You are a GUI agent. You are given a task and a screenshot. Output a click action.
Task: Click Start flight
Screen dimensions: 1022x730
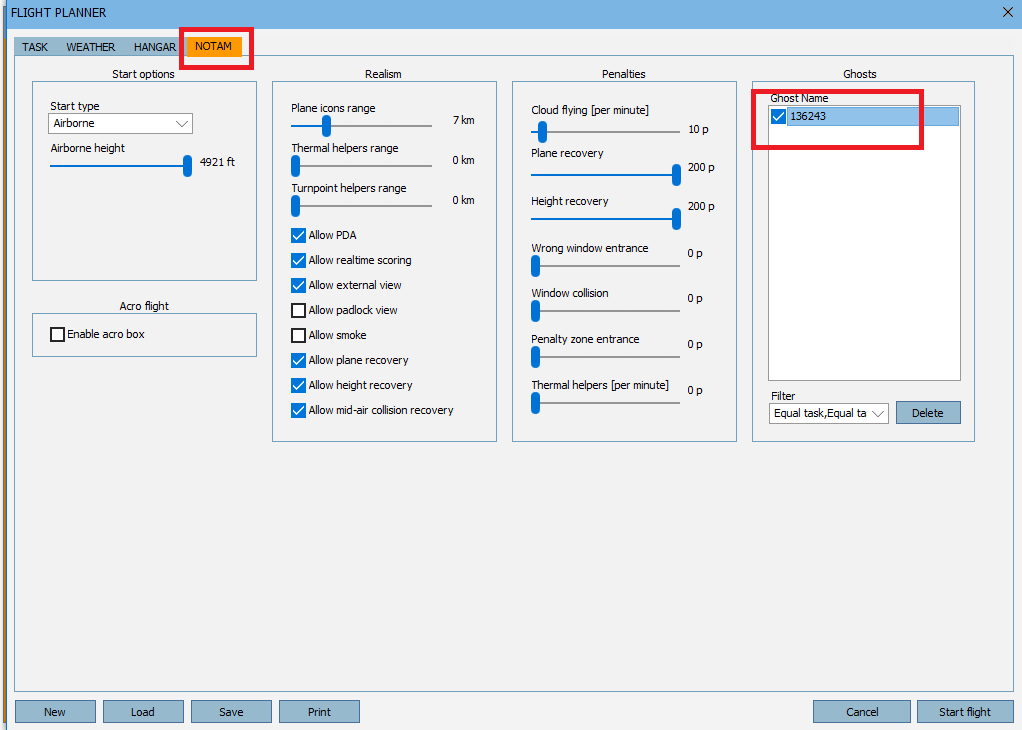(964, 711)
